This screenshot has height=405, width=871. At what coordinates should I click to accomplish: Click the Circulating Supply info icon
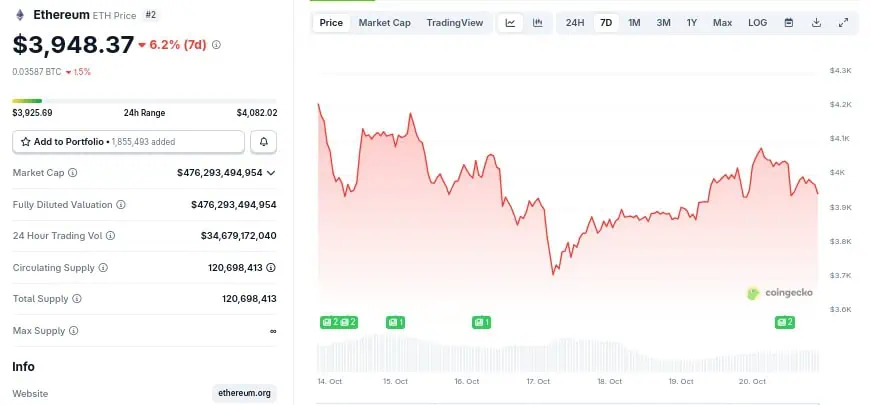pyautogui.click(x=103, y=268)
